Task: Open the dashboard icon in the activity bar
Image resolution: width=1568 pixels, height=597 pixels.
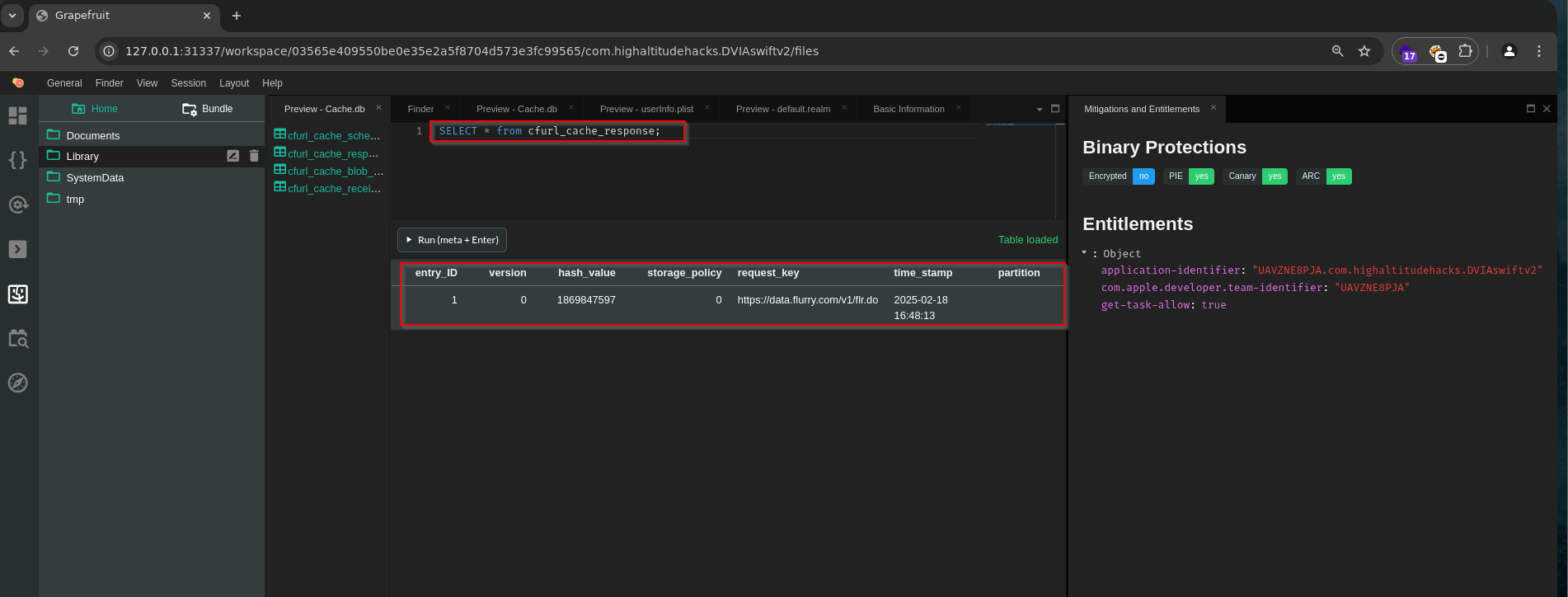Action: [x=18, y=115]
